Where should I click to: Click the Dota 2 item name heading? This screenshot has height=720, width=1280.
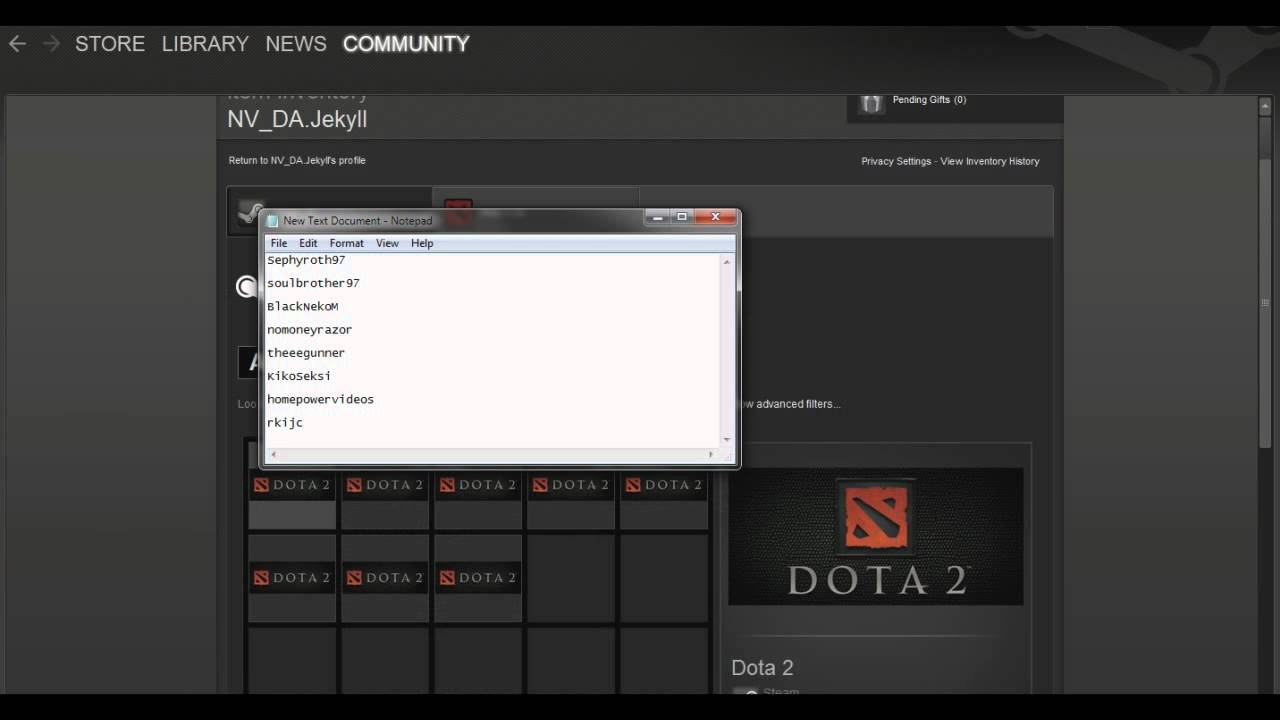coord(762,668)
